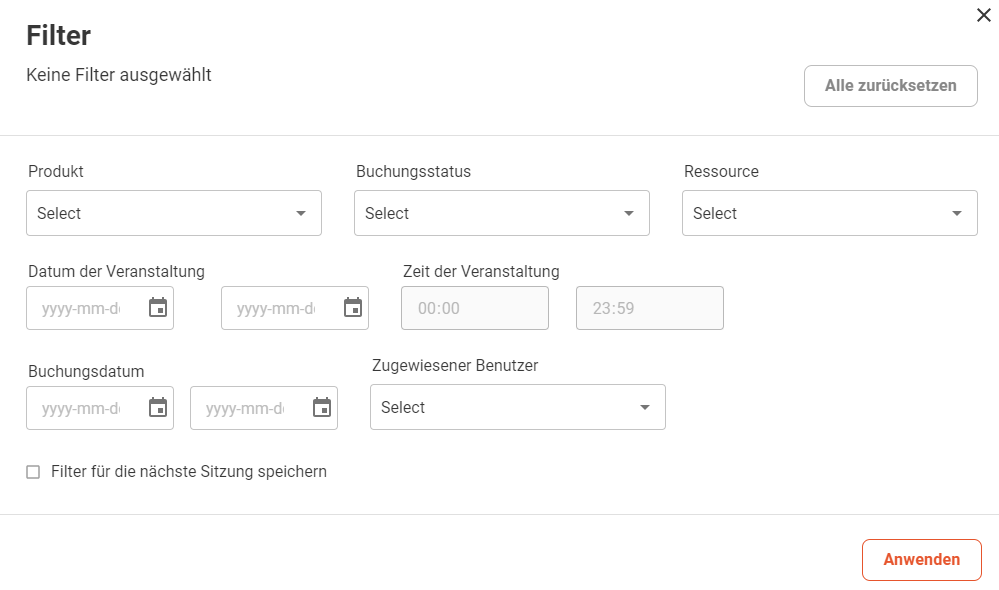Click the second Datum der Veranstaltung date field
Image resolution: width=999 pixels, height=590 pixels.
(x=295, y=308)
